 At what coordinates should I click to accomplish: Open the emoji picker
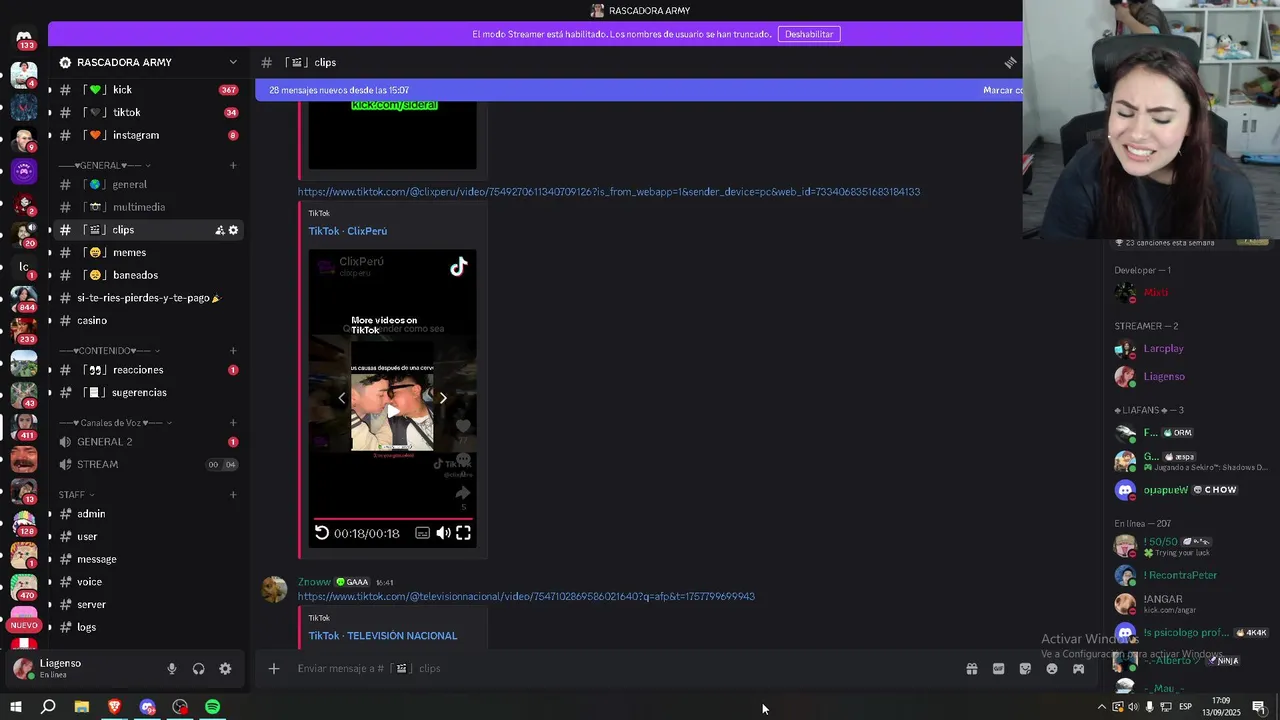[1052, 668]
